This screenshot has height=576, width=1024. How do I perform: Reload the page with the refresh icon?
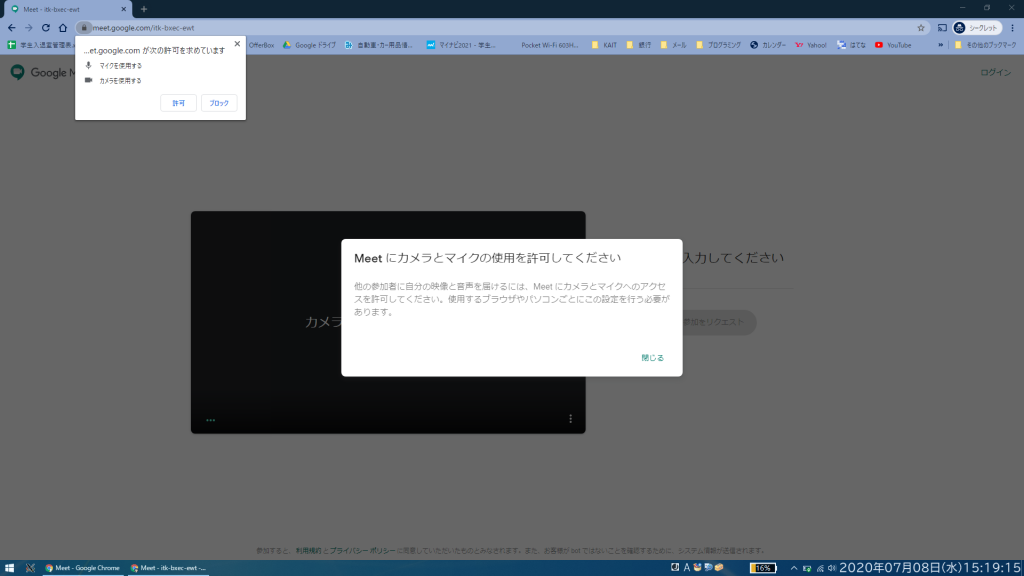[x=46, y=27]
